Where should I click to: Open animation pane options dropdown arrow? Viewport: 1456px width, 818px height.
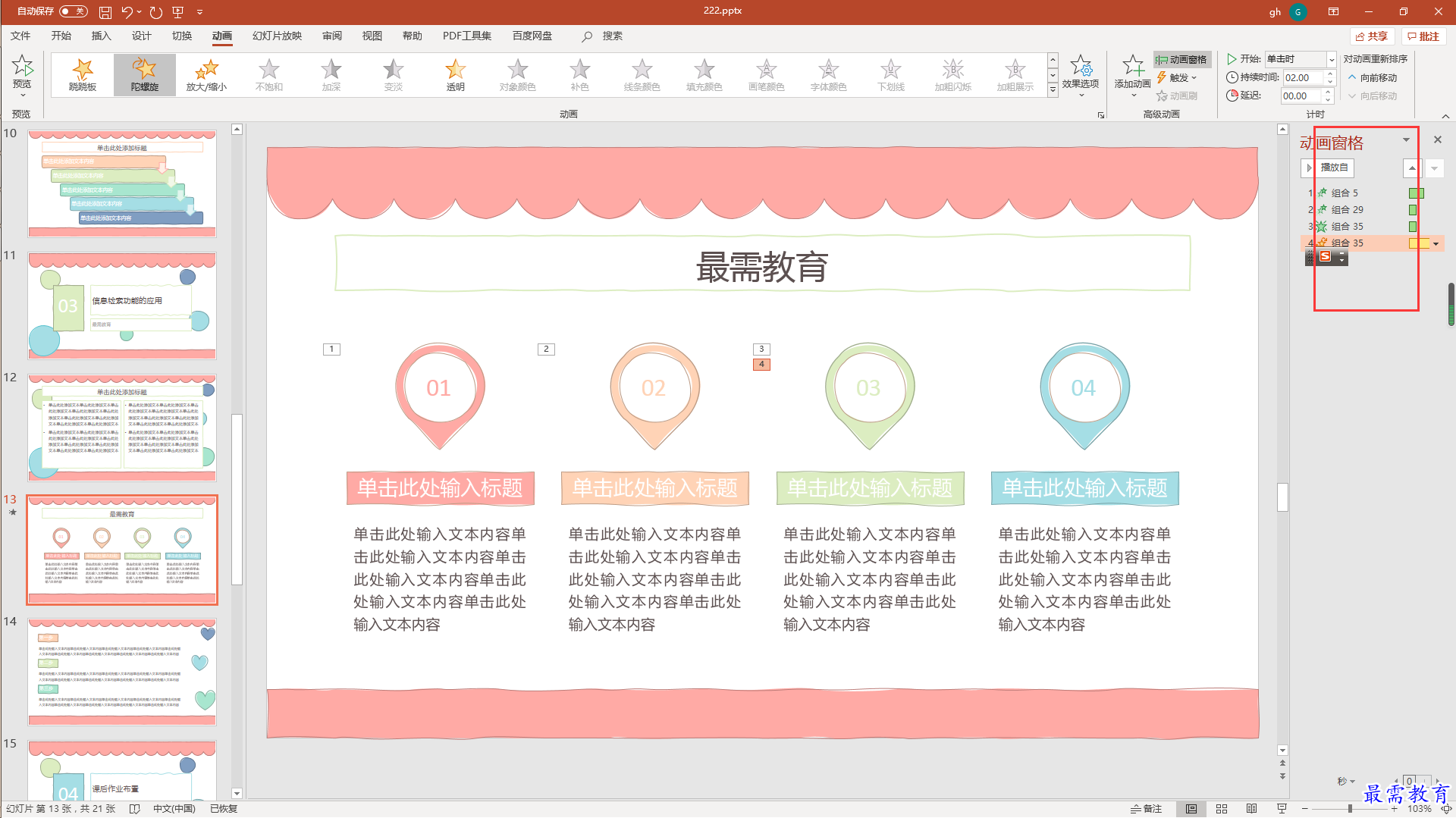[1406, 140]
